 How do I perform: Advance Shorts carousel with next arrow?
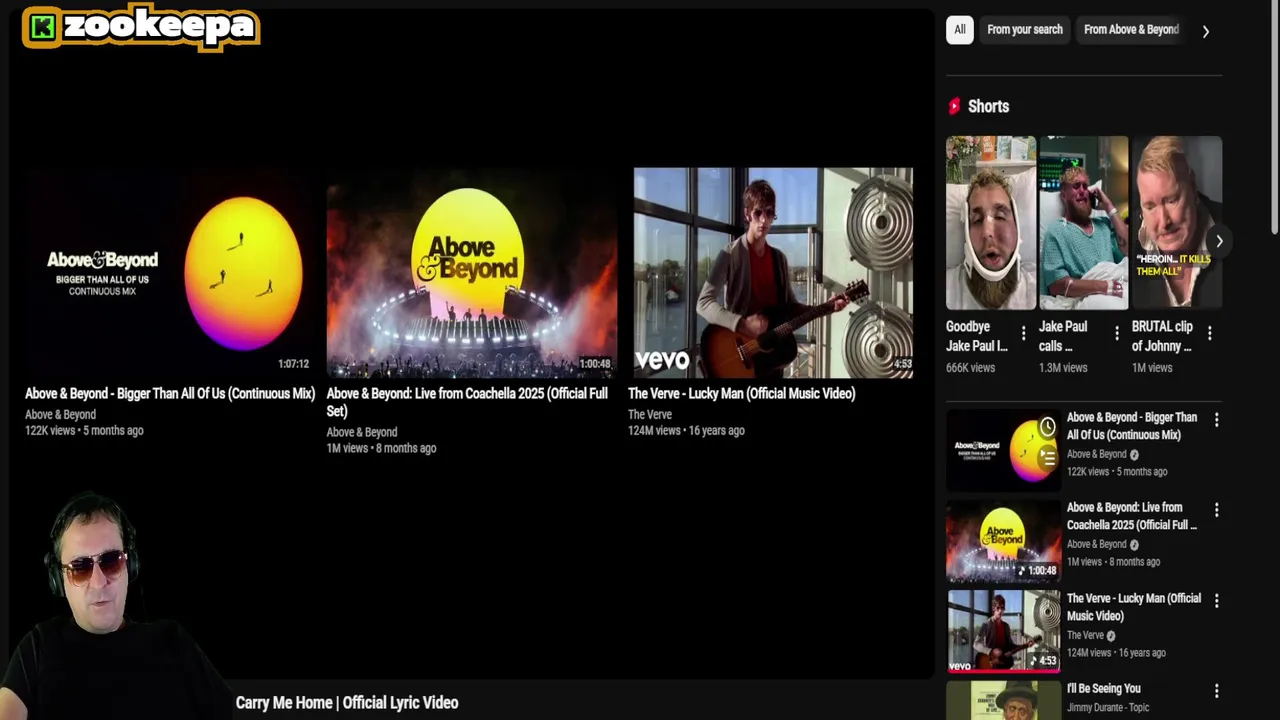pos(1219,241)
